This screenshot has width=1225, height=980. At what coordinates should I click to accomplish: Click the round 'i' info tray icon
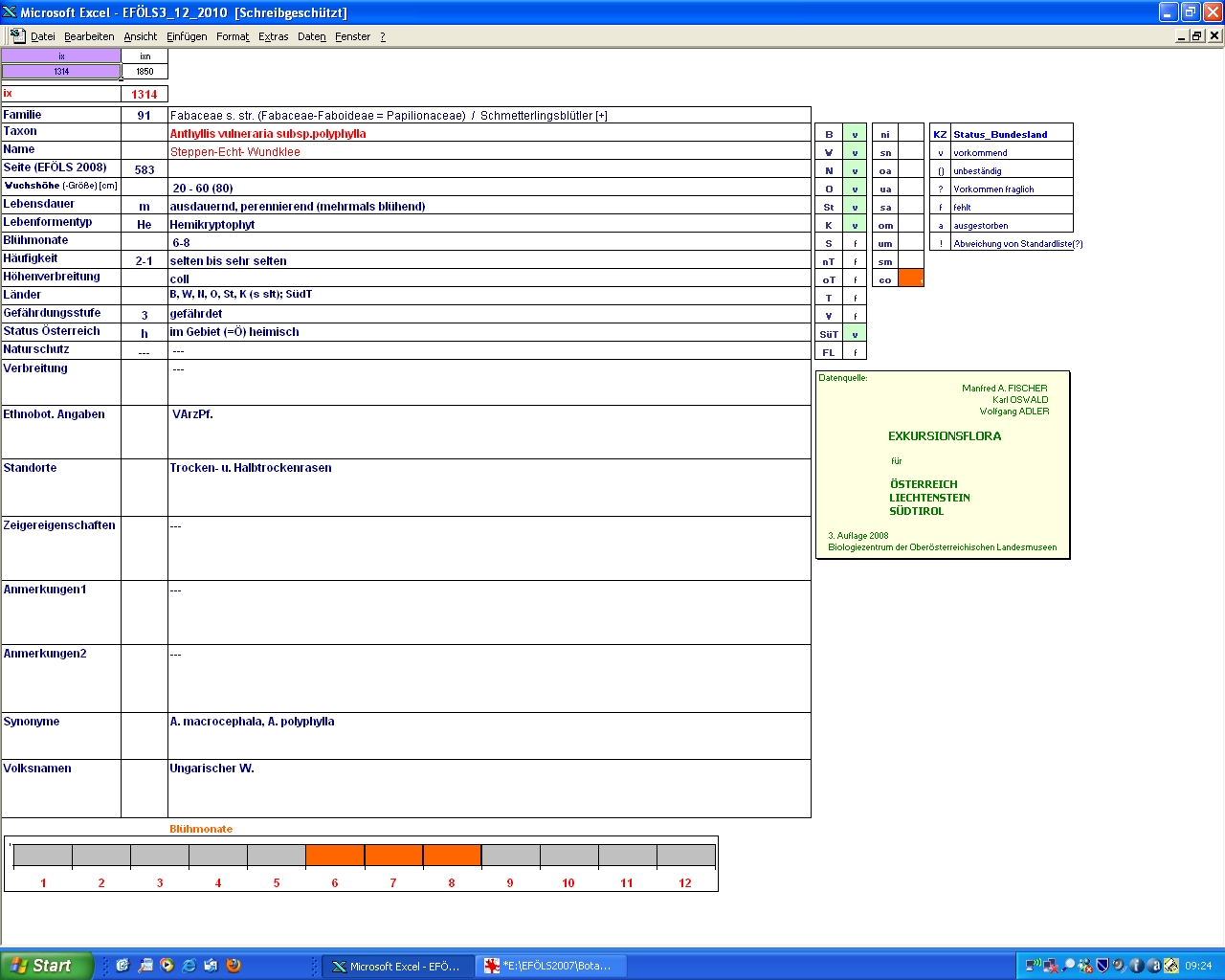(x=1137, y=966)
